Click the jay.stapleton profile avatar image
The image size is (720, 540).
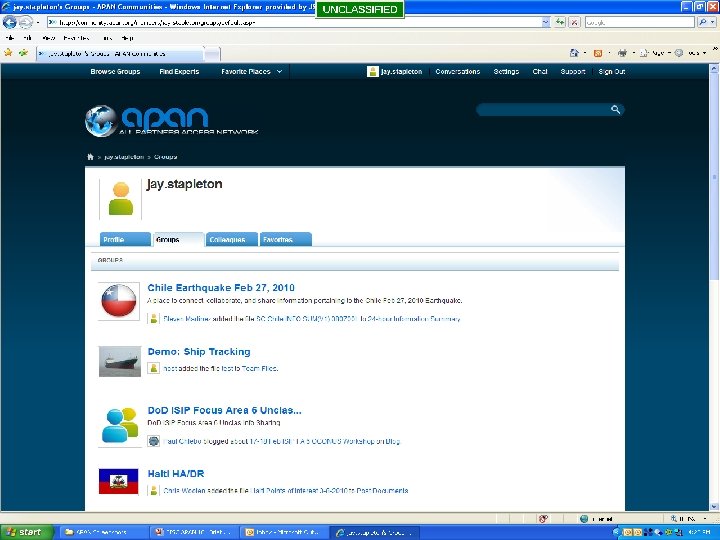click(x=121, y=198)
